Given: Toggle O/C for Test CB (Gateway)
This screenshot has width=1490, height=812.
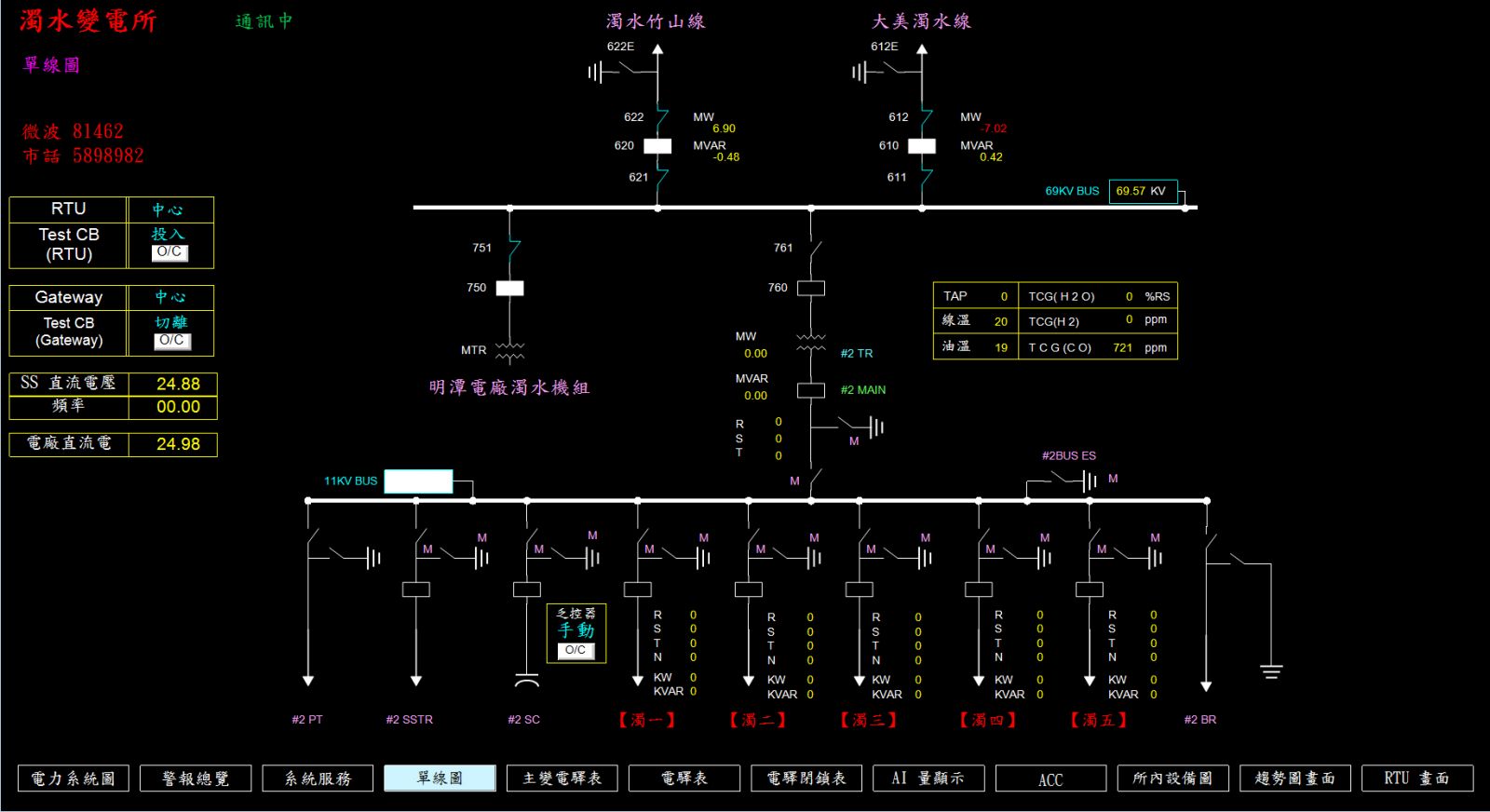Looking at the screenshot, I should click(172, 341).
